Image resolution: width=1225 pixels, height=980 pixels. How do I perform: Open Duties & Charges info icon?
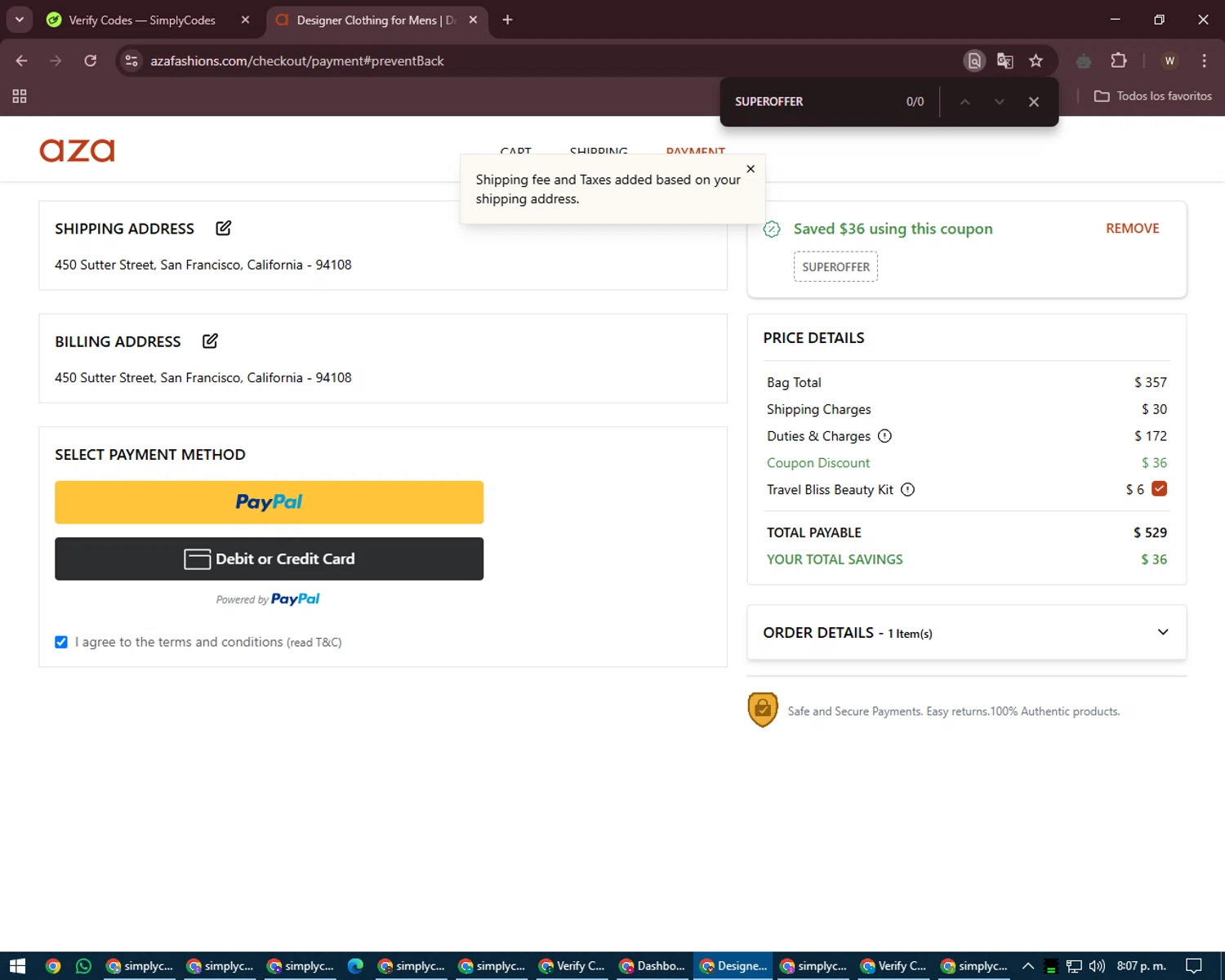[x=884, y=436]
